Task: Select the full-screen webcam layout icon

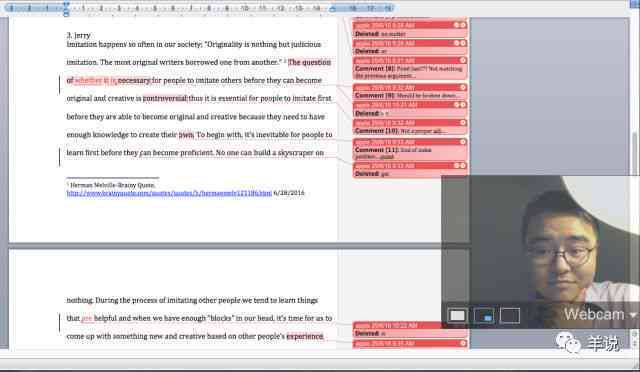Action: (457, 315)
